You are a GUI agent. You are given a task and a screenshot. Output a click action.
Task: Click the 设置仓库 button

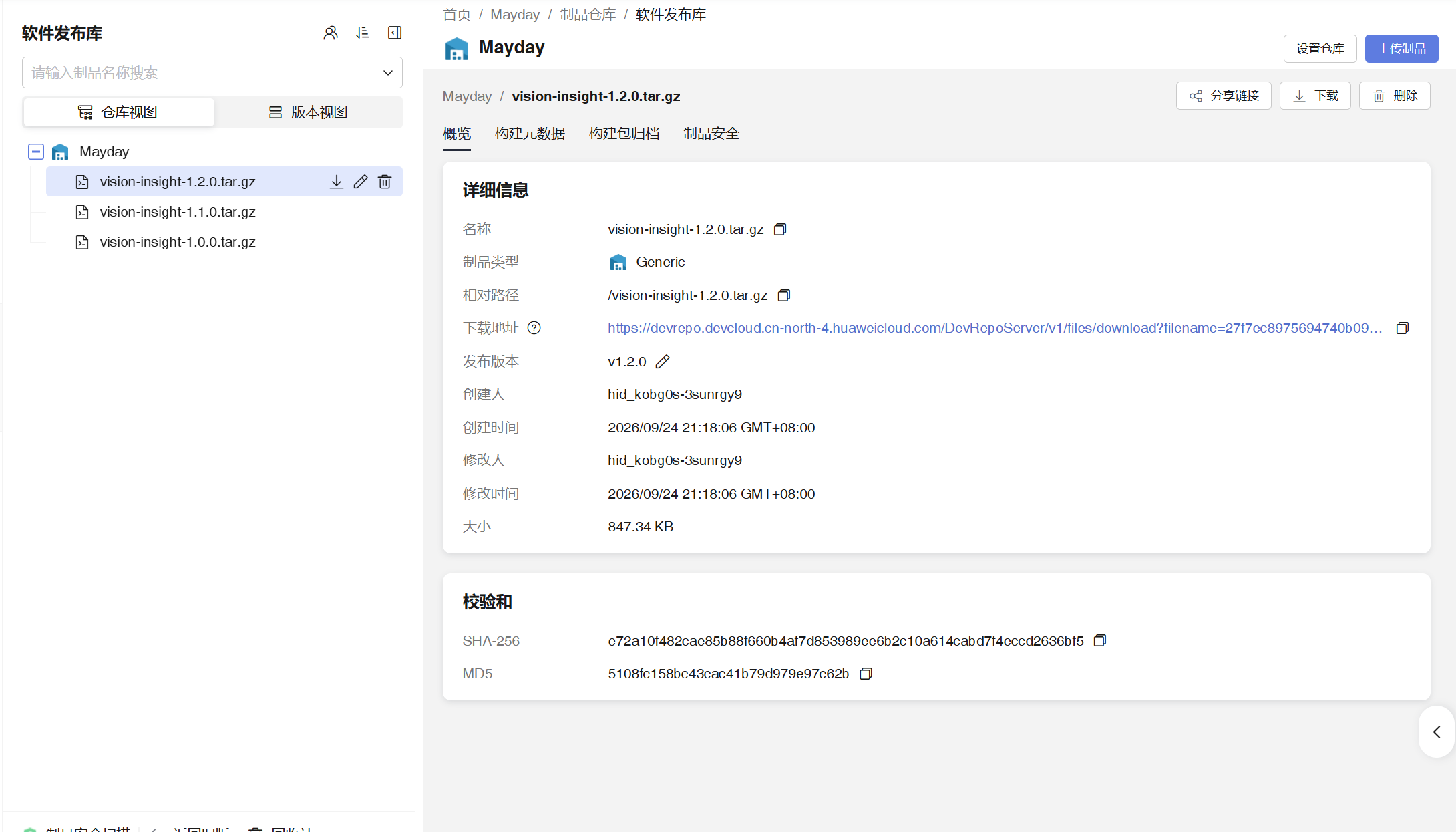pos(1320,49)
